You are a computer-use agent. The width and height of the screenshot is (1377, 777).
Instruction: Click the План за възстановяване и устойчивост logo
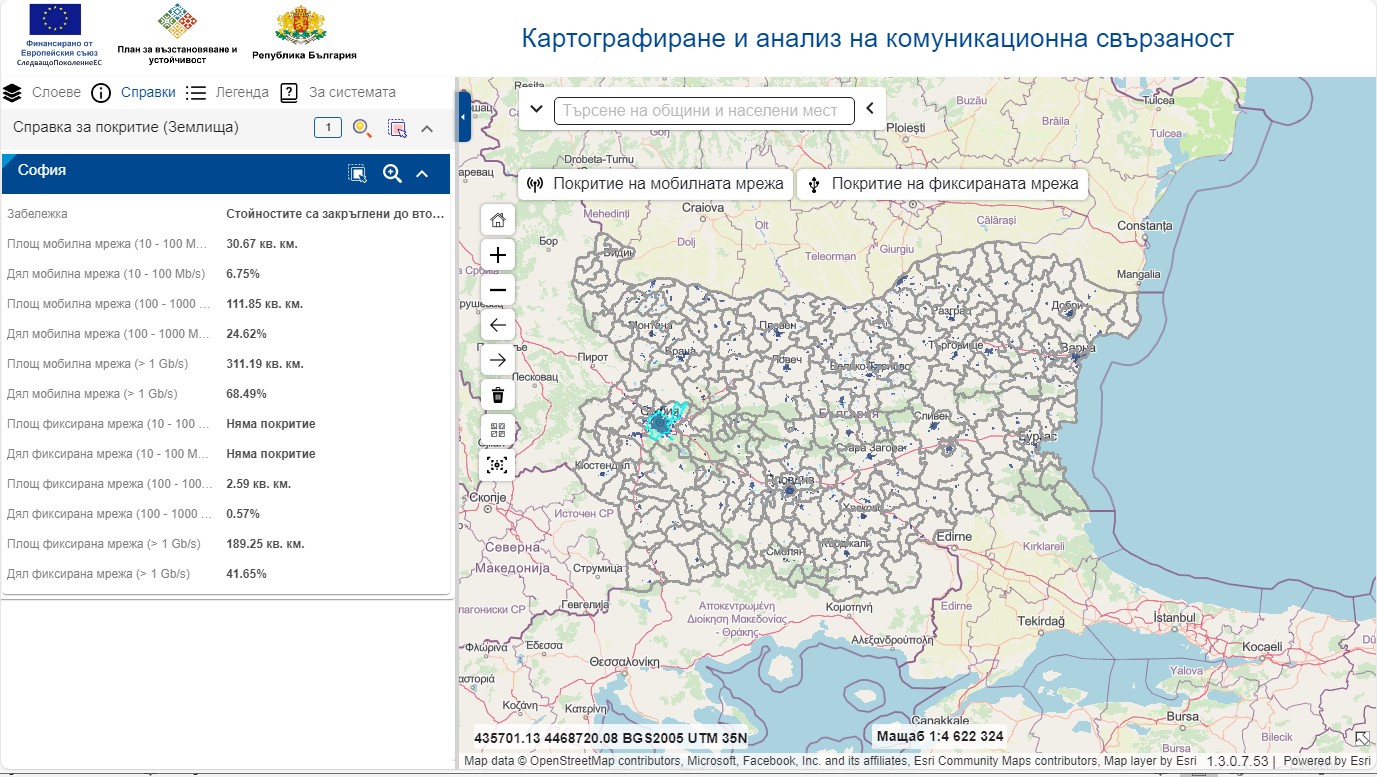[x=177, y=35]
